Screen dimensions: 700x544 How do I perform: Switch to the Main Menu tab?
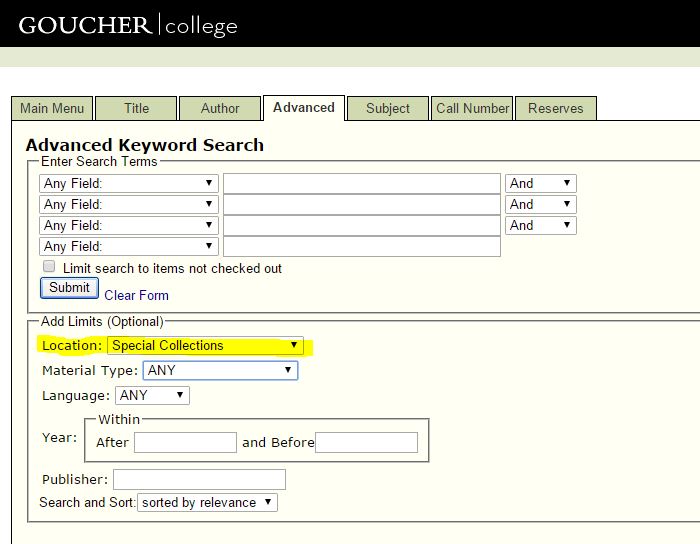(x=53, y=108)
